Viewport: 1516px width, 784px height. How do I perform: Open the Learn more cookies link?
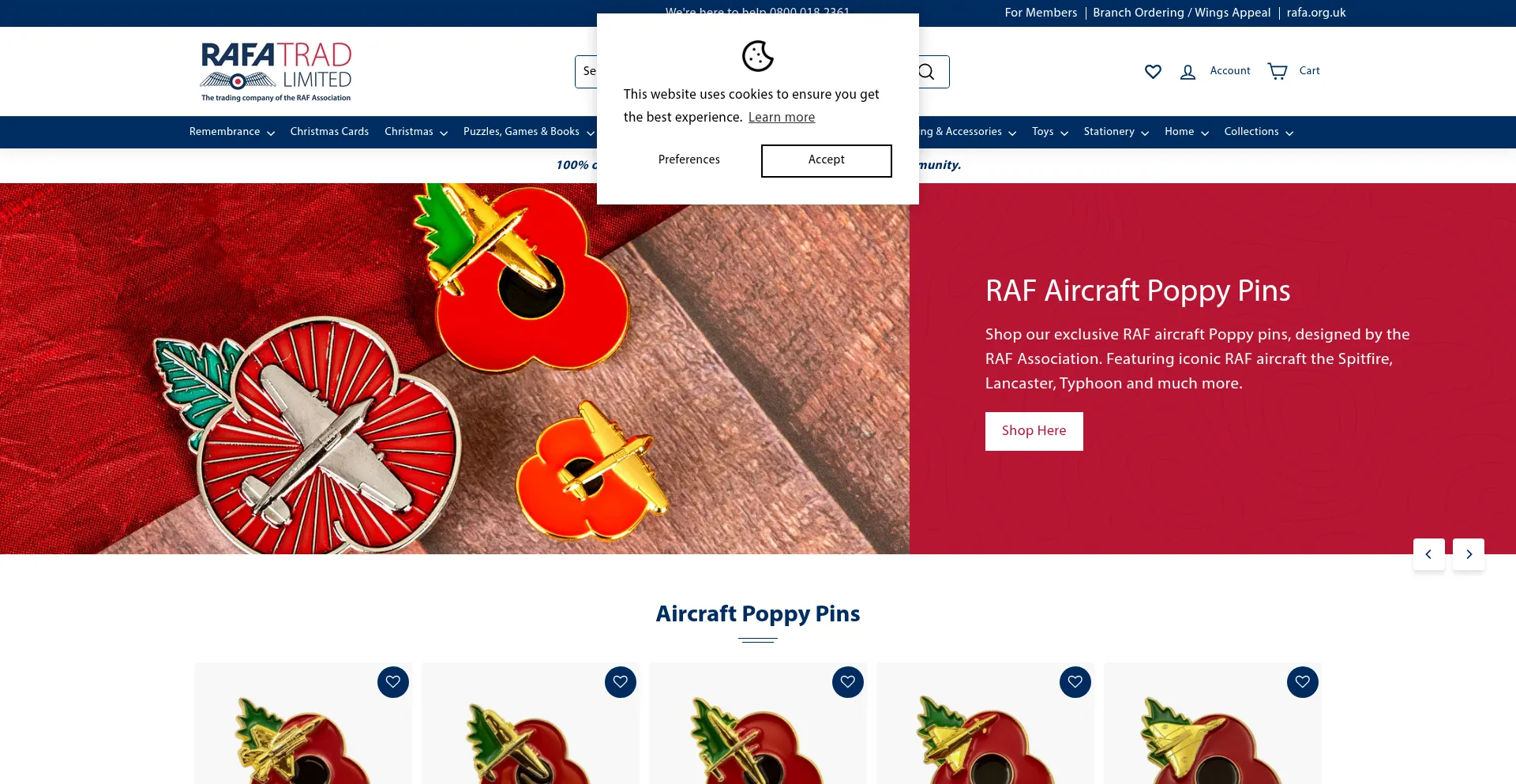pos(782,118)
